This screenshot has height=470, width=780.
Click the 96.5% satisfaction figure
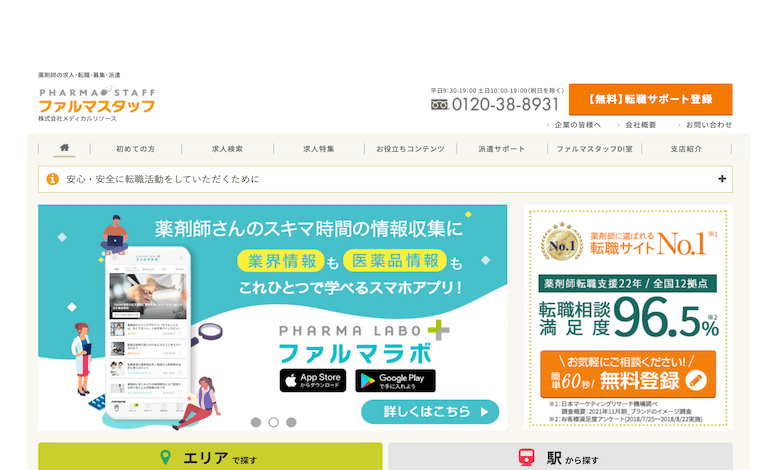tap(666, 317)
